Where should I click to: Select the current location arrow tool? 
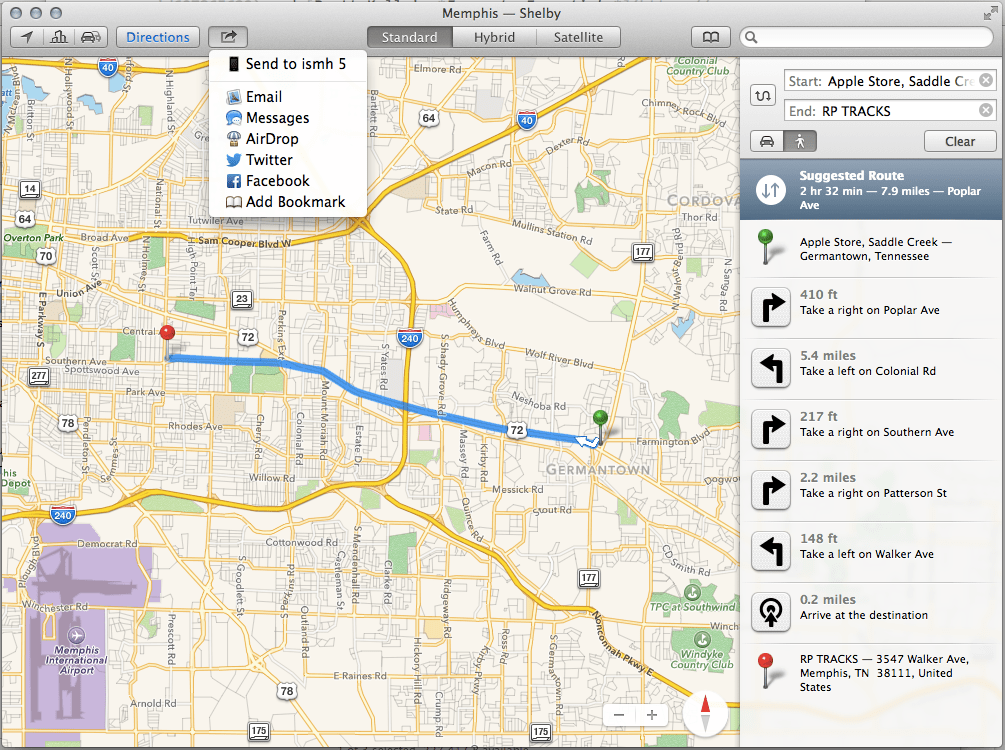tap(27, 37)
